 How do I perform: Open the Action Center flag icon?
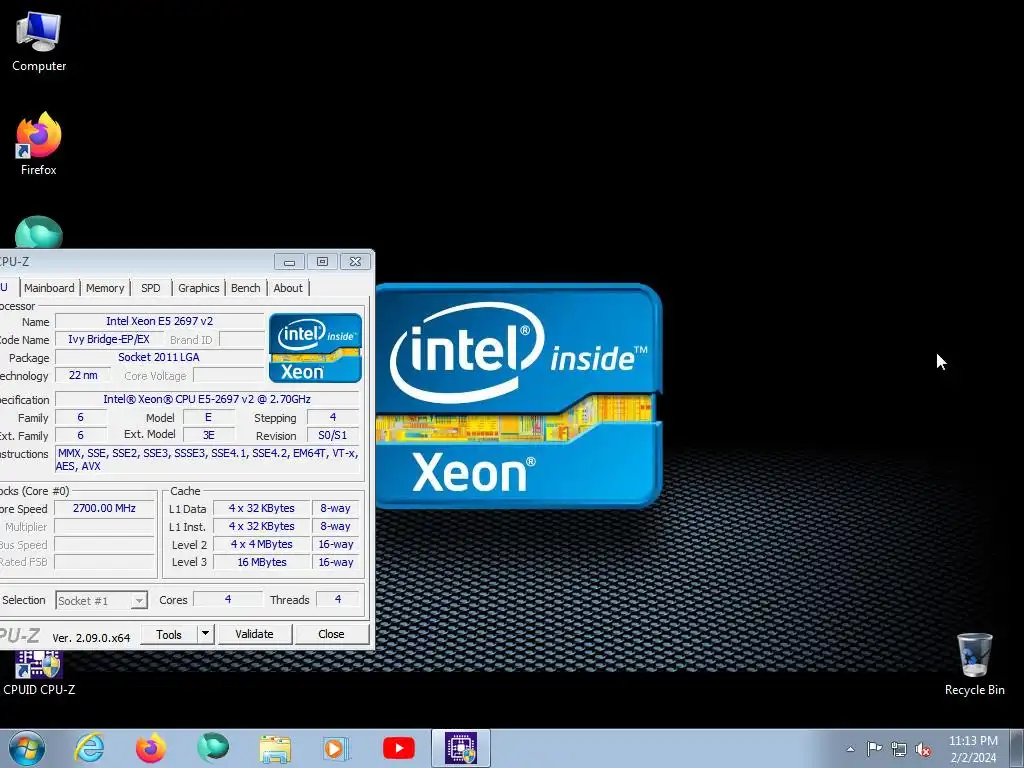[x=874, y=748]
